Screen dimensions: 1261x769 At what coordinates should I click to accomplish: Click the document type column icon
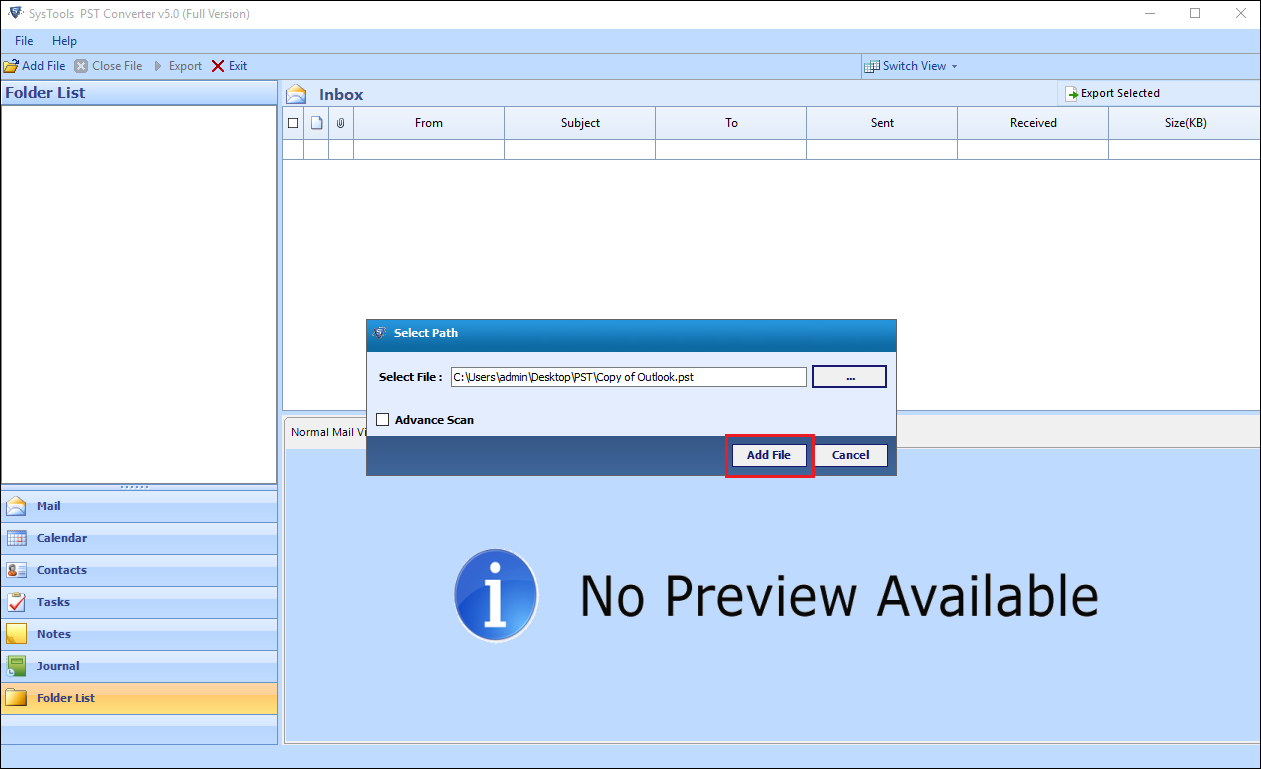coord(316,123)
